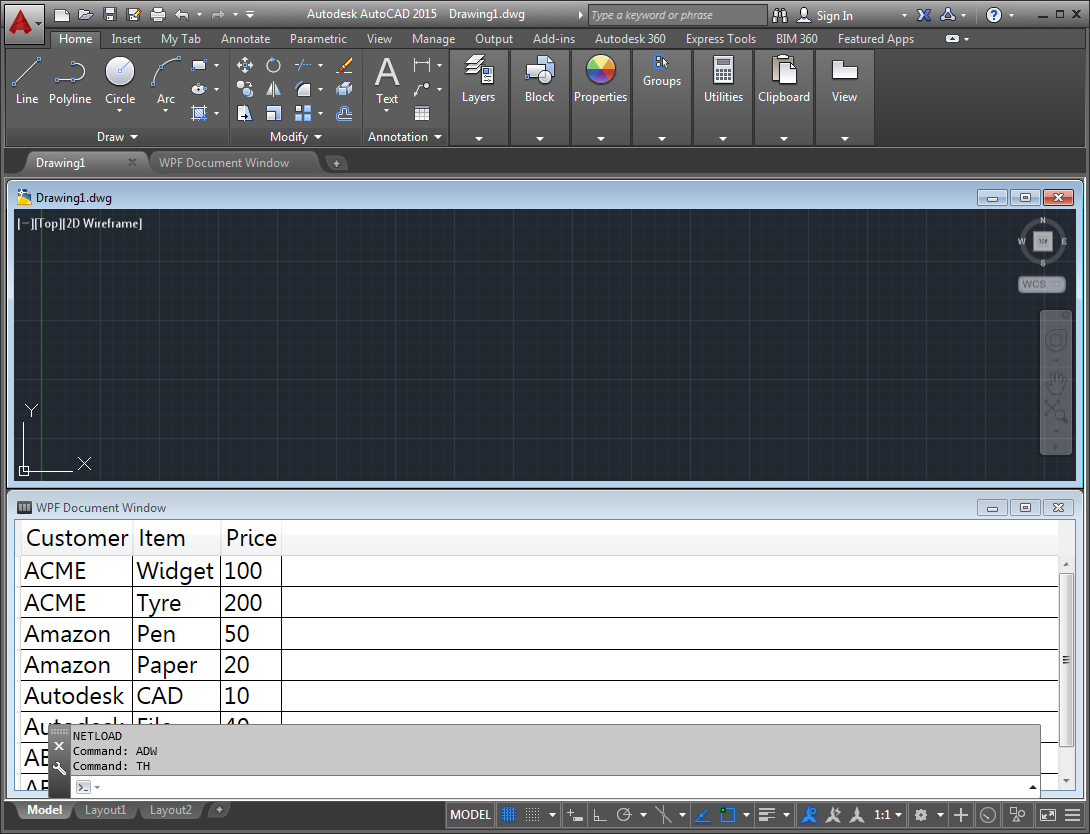Click the Rotate tool icon
Viewport: 1090px width, 834px height.
pos(273,65)
